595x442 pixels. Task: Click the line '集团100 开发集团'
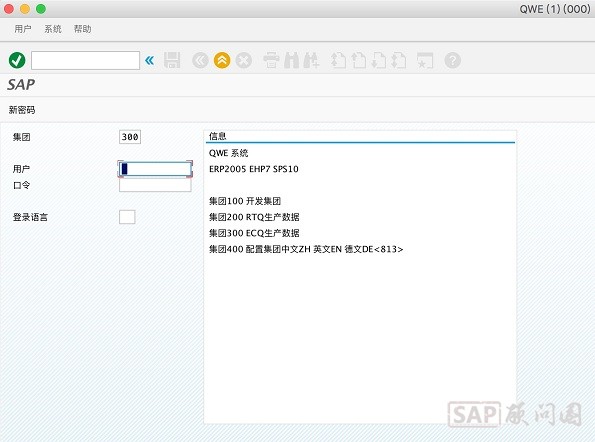pos(245,201)
